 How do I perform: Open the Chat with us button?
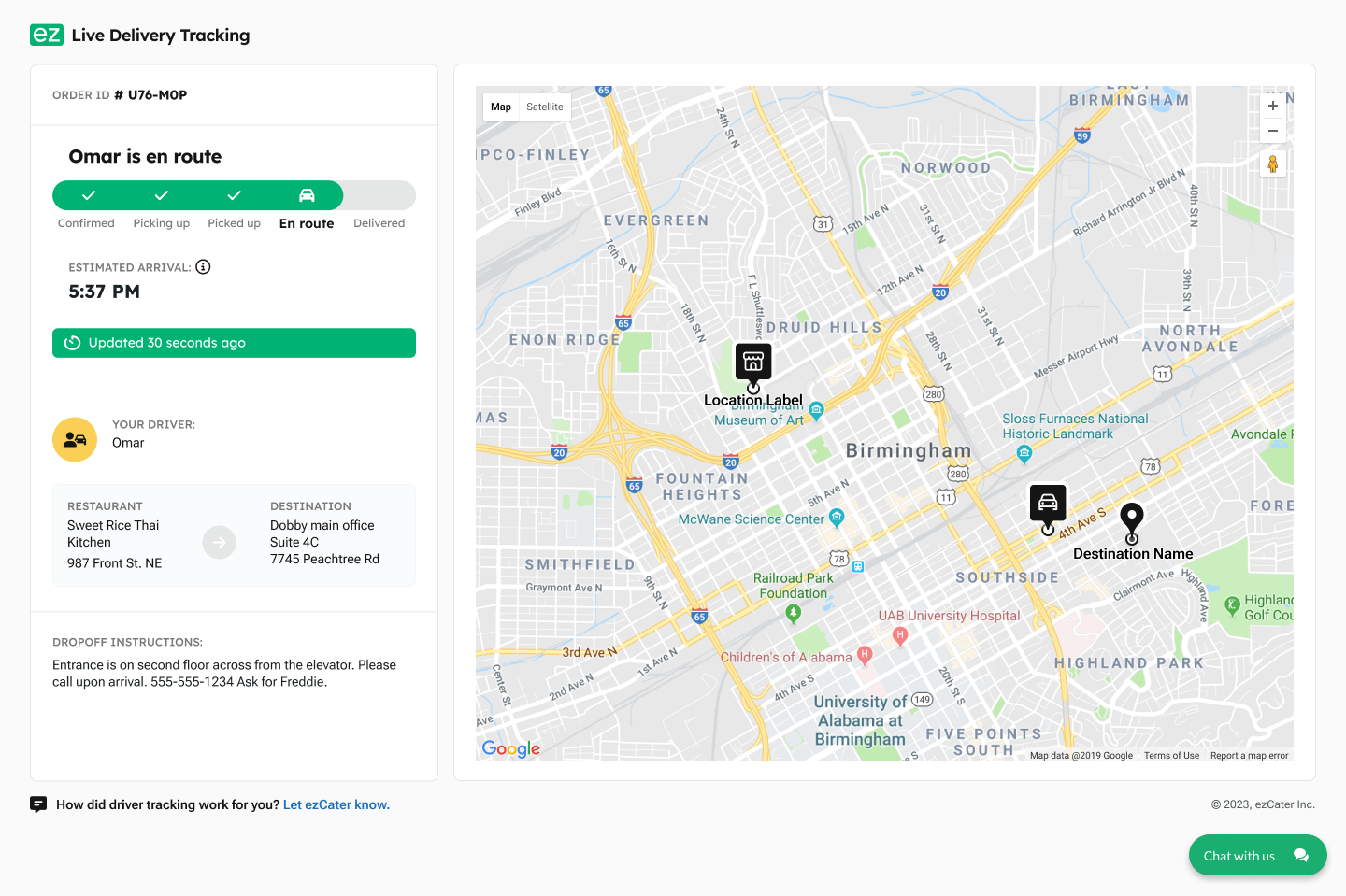click(x=1258, y=856)
